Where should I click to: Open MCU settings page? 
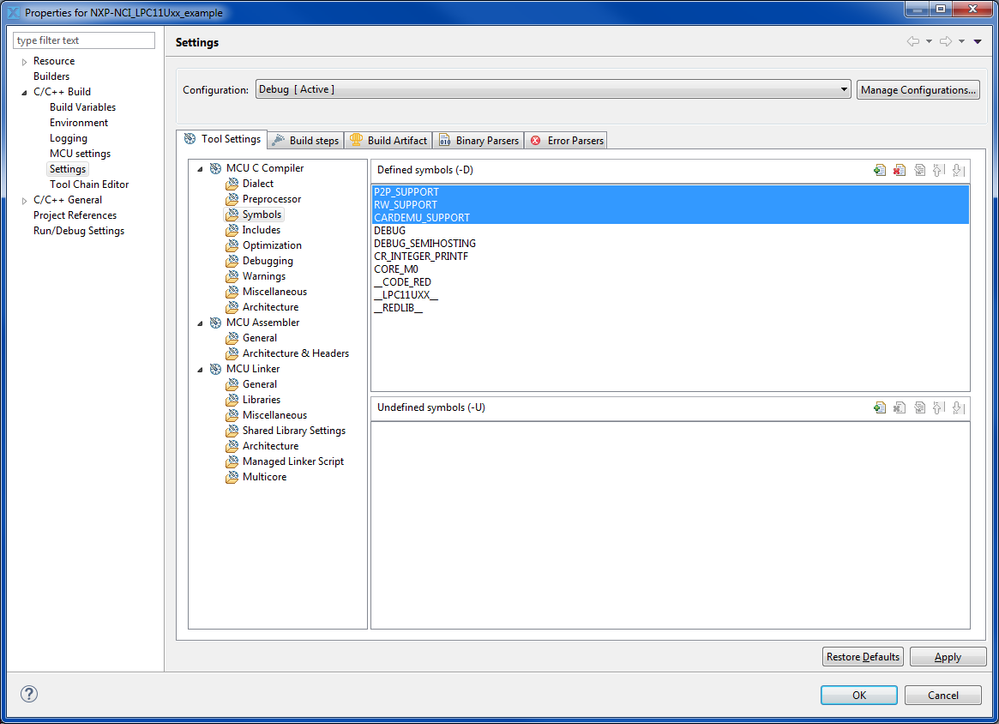(80, 154)
